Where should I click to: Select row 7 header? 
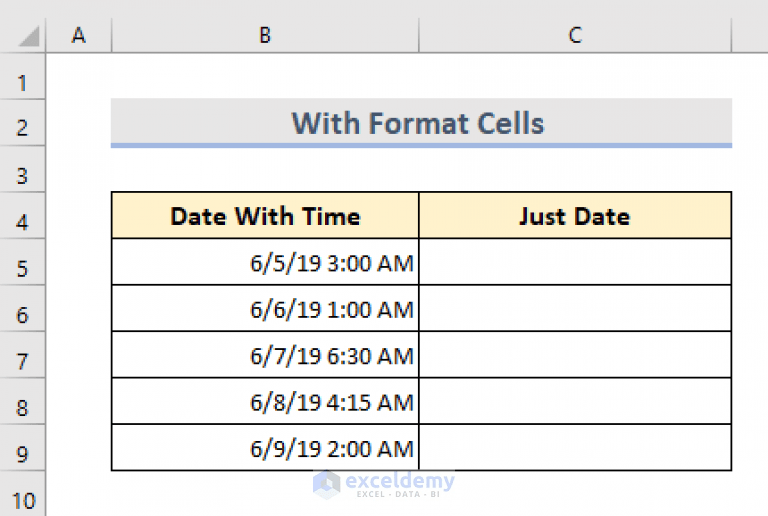[x=23, y=355]
